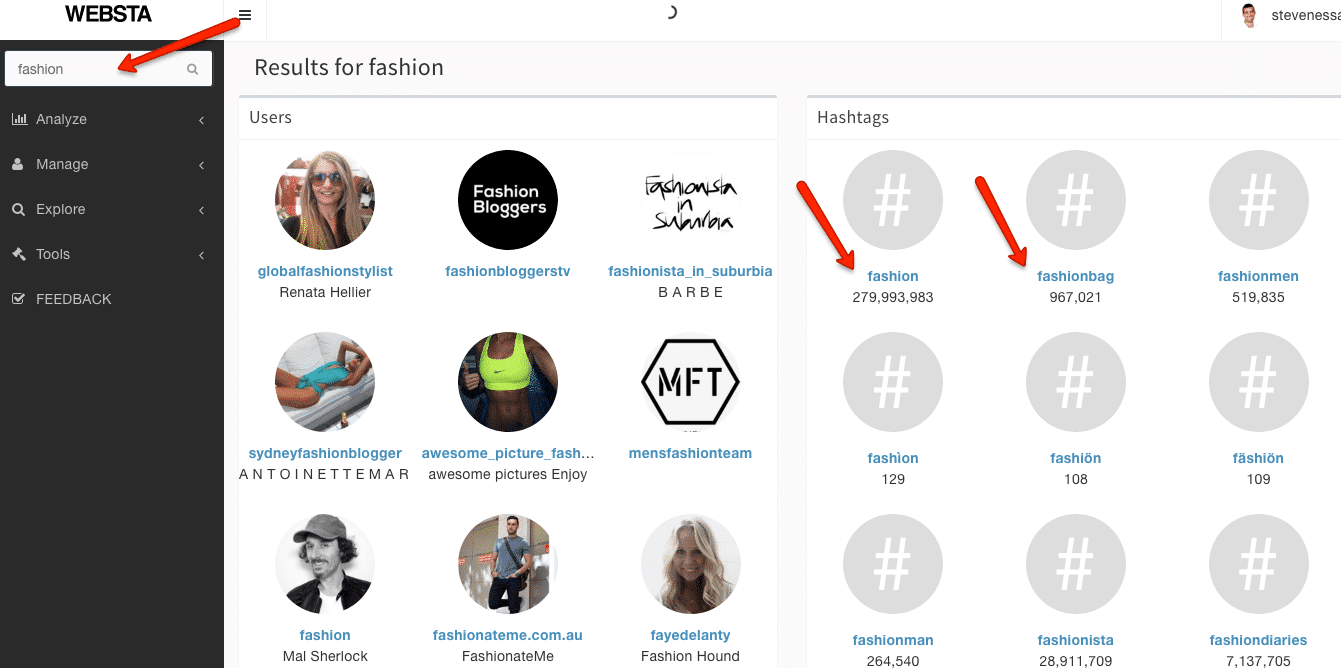Screen dimensions: 1341x668
Task: Click awesome_picture_fash profile photo
Action: coord(508,382)
